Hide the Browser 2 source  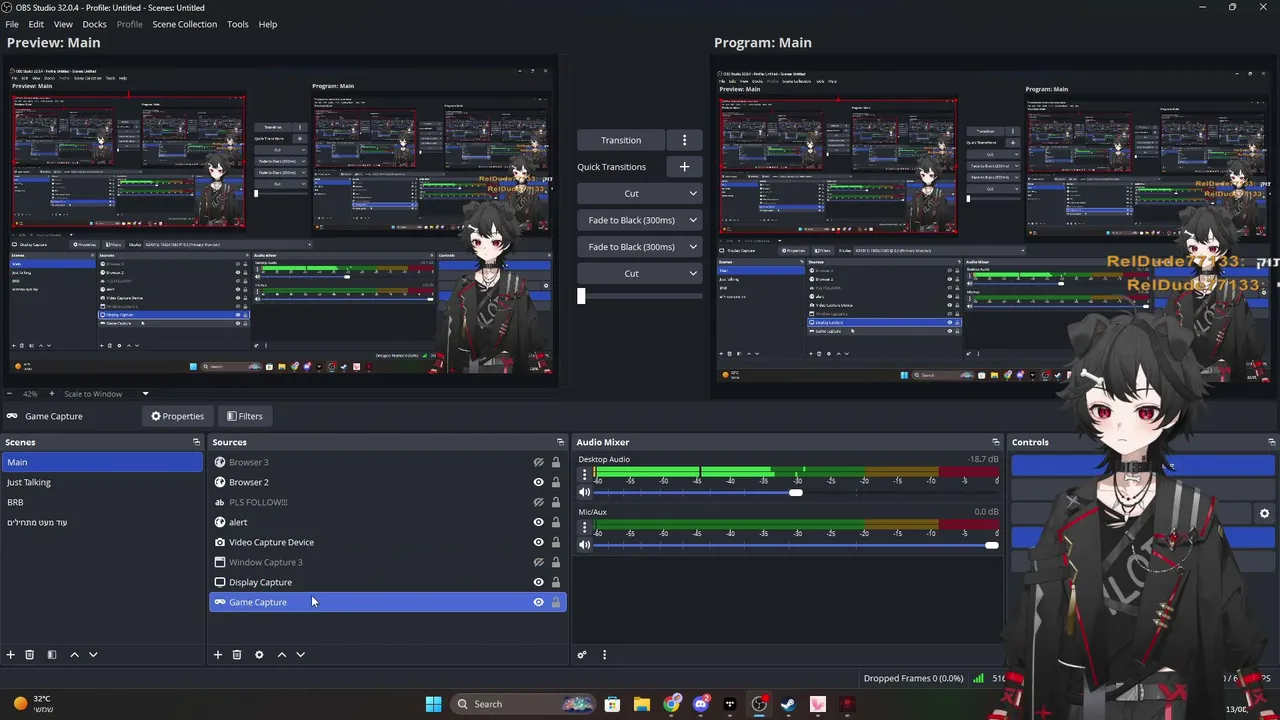coord(538,482)
